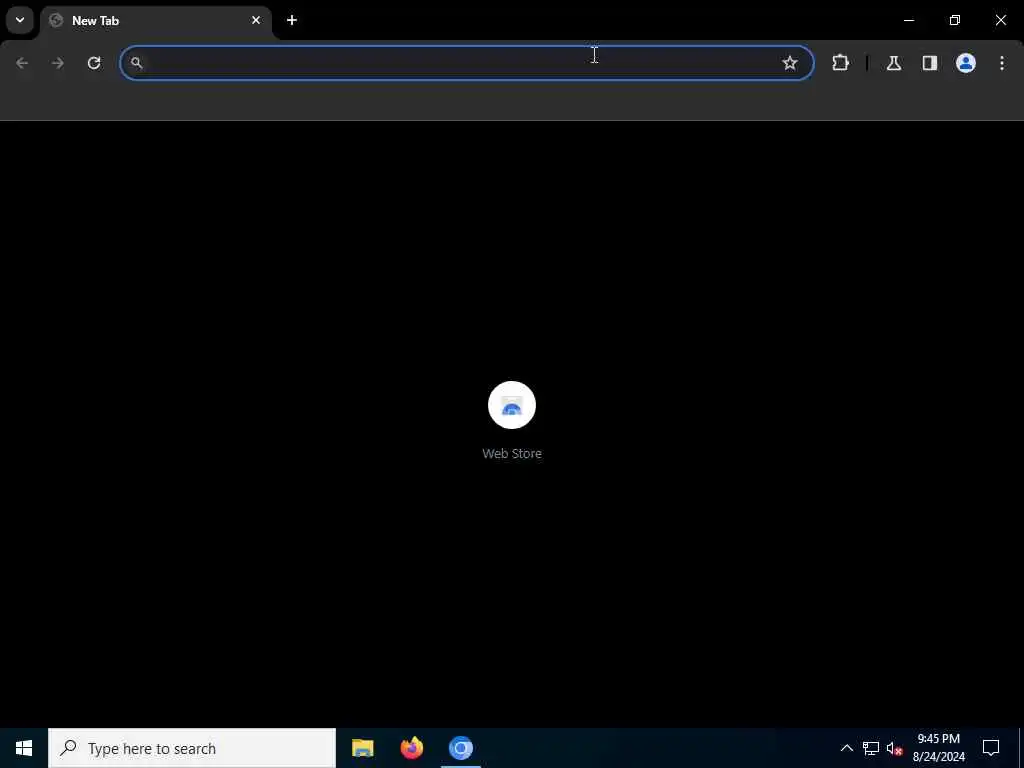
Task: Open the muted volume tray icon
Action: [x=895, y=748]
